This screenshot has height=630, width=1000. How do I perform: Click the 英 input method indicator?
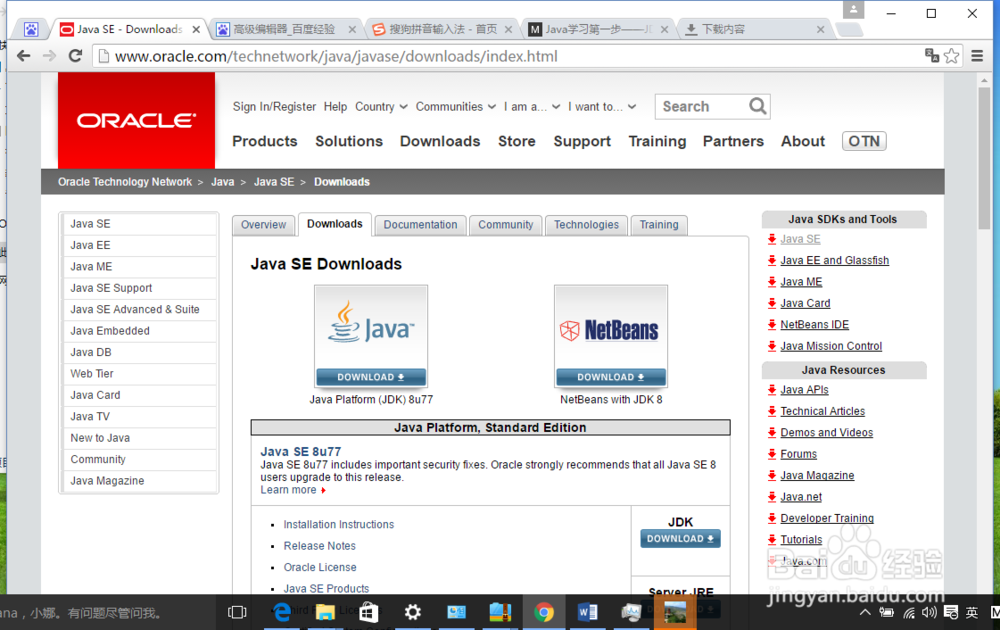tap(971, 613)
